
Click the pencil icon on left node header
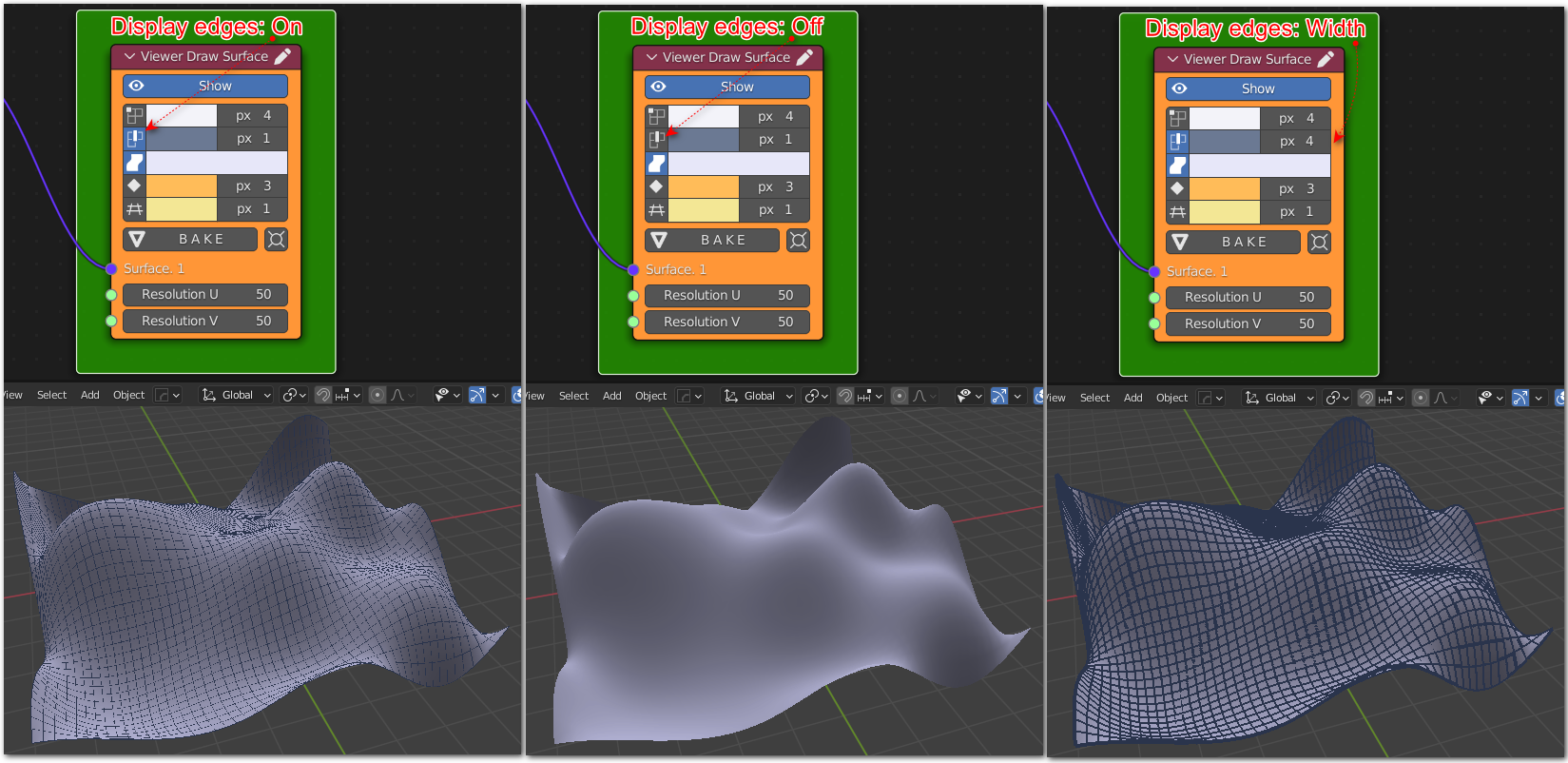point(282,56)
